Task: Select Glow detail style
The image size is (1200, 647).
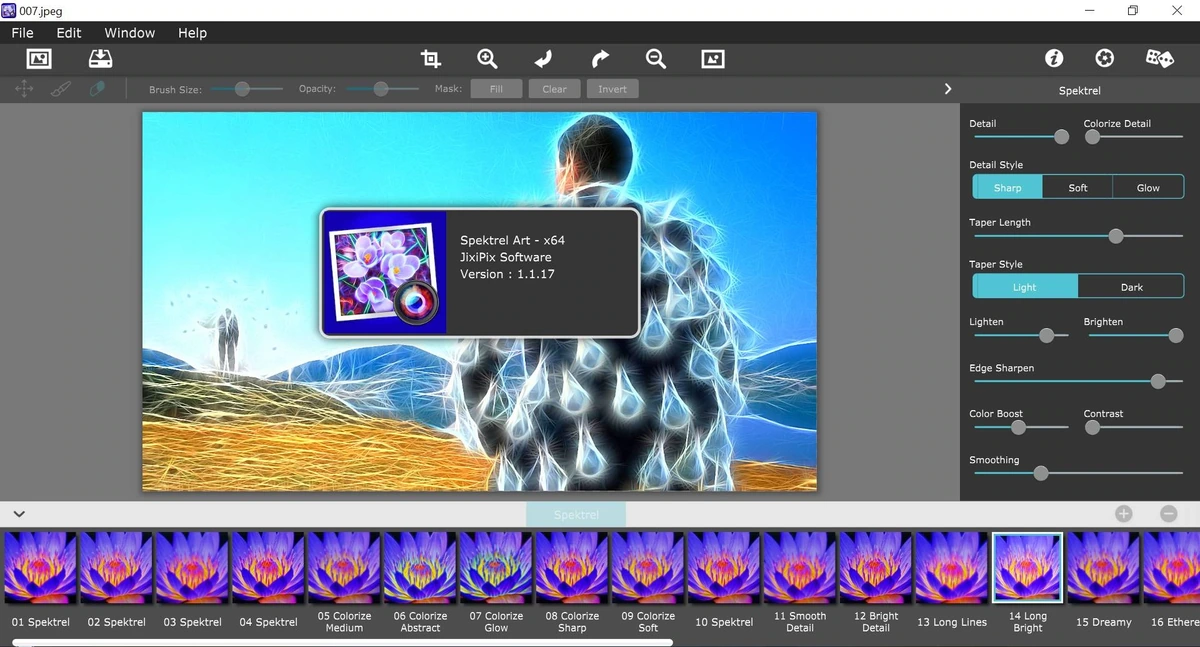Action: (x=1148, y=187)
